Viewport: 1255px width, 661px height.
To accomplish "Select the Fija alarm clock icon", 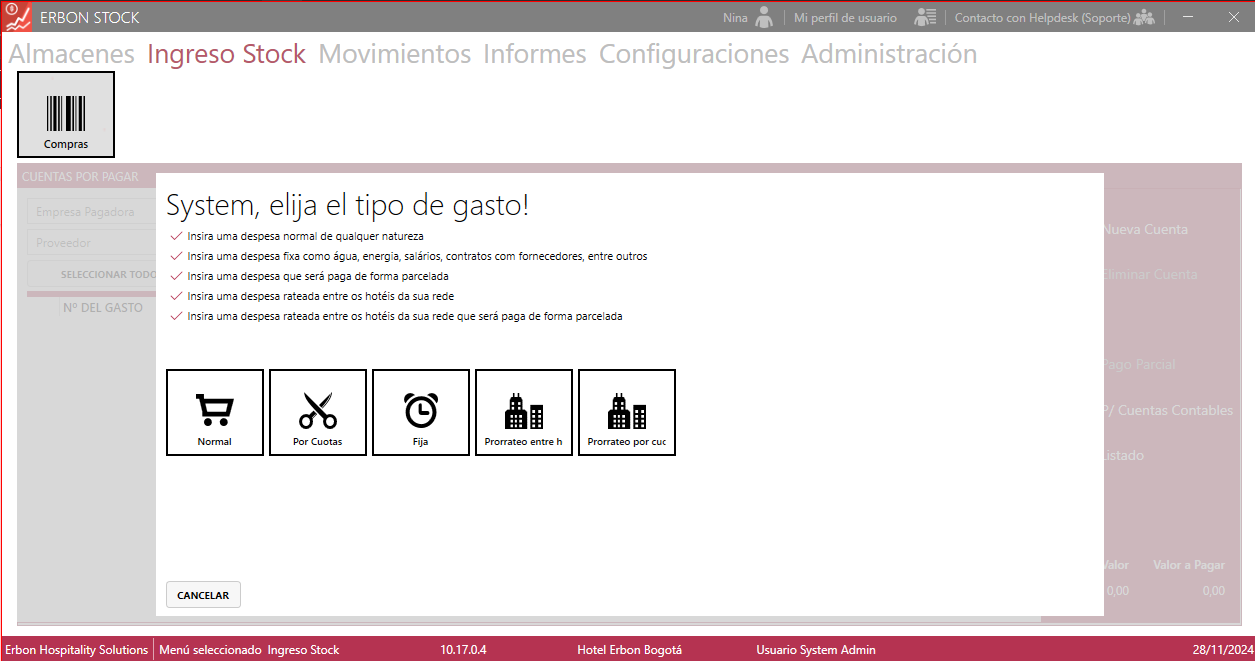I will (x=420, y=411).
